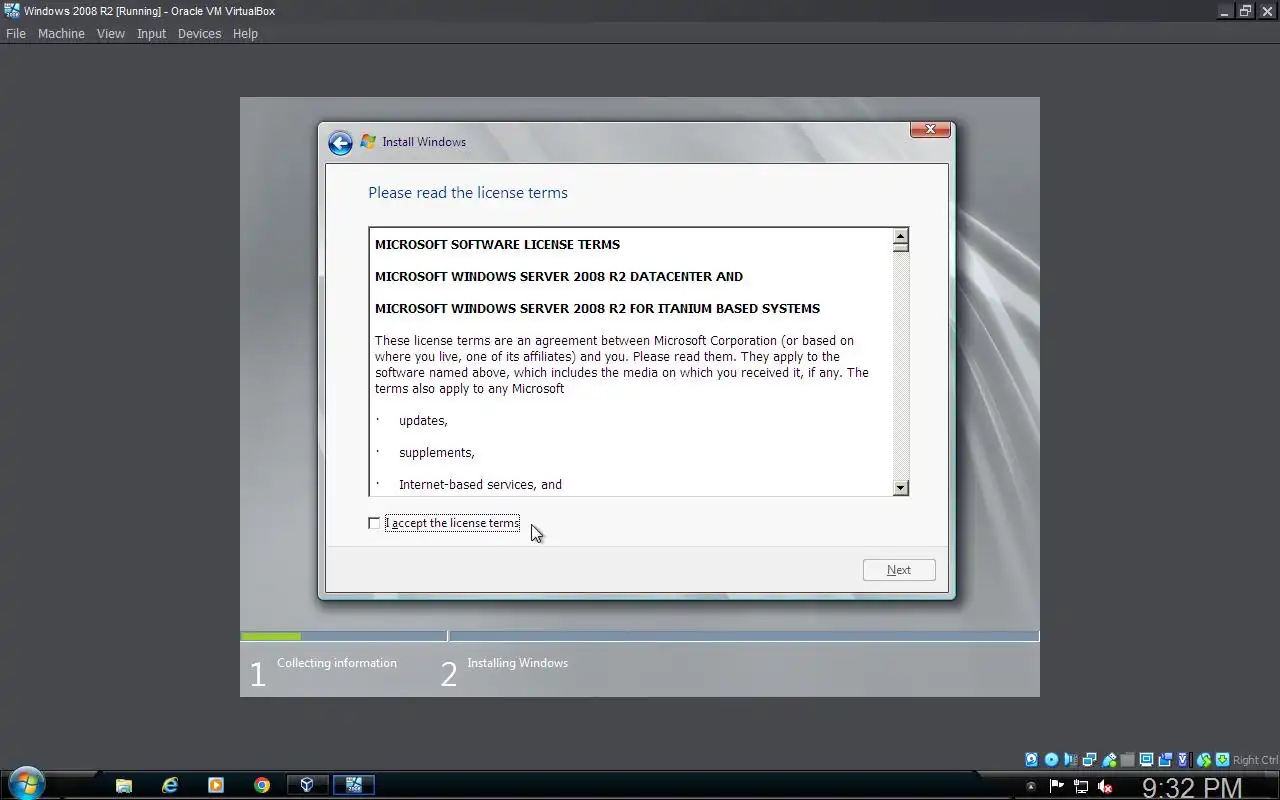Click VirtualBox shared folders indicator

(1128, 760)
